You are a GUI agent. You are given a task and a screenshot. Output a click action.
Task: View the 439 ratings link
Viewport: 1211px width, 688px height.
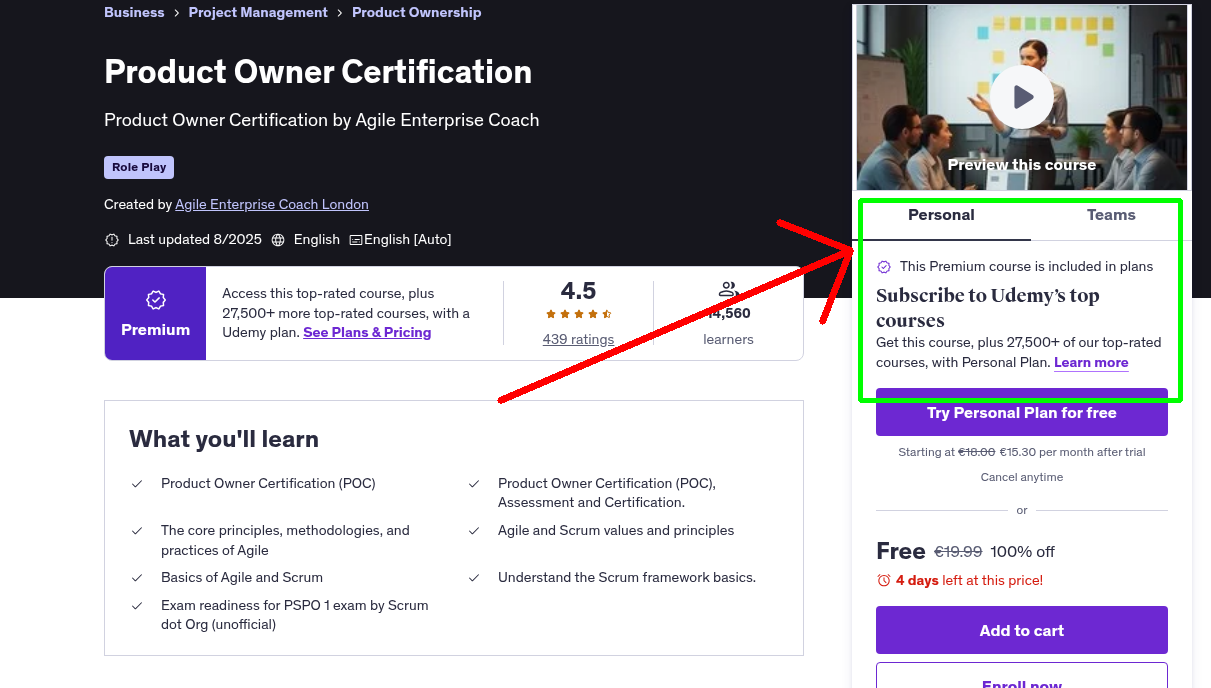point(578,339)
